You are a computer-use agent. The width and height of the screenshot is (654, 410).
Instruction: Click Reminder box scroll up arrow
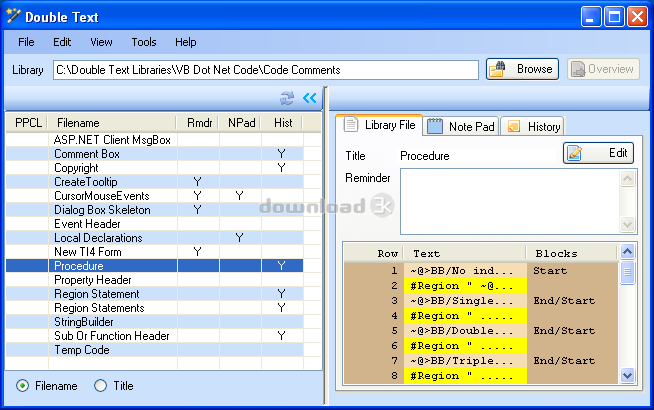(x=627, y=179)
